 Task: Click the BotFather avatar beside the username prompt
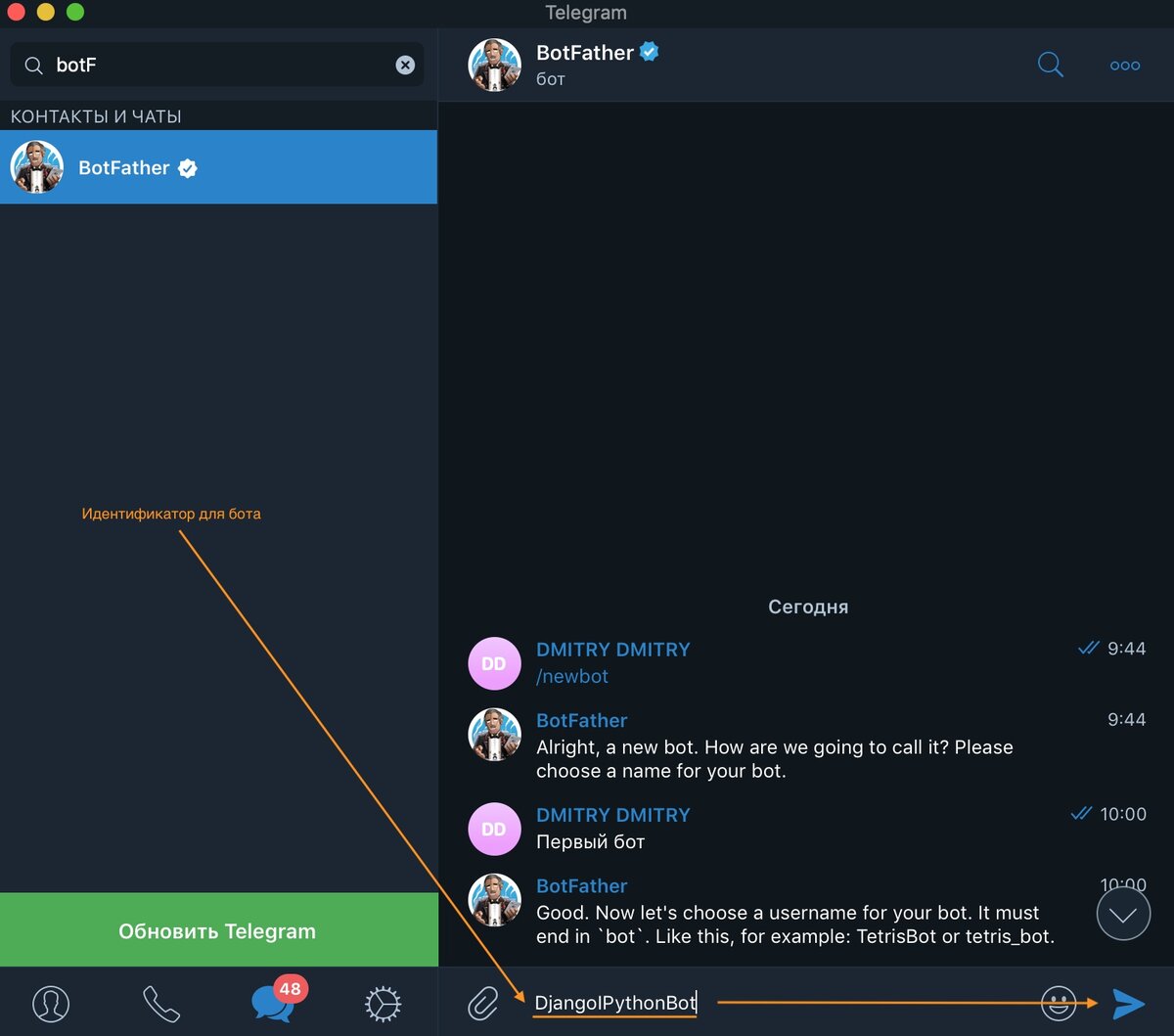pyautogui.click(x=494, y=900)
